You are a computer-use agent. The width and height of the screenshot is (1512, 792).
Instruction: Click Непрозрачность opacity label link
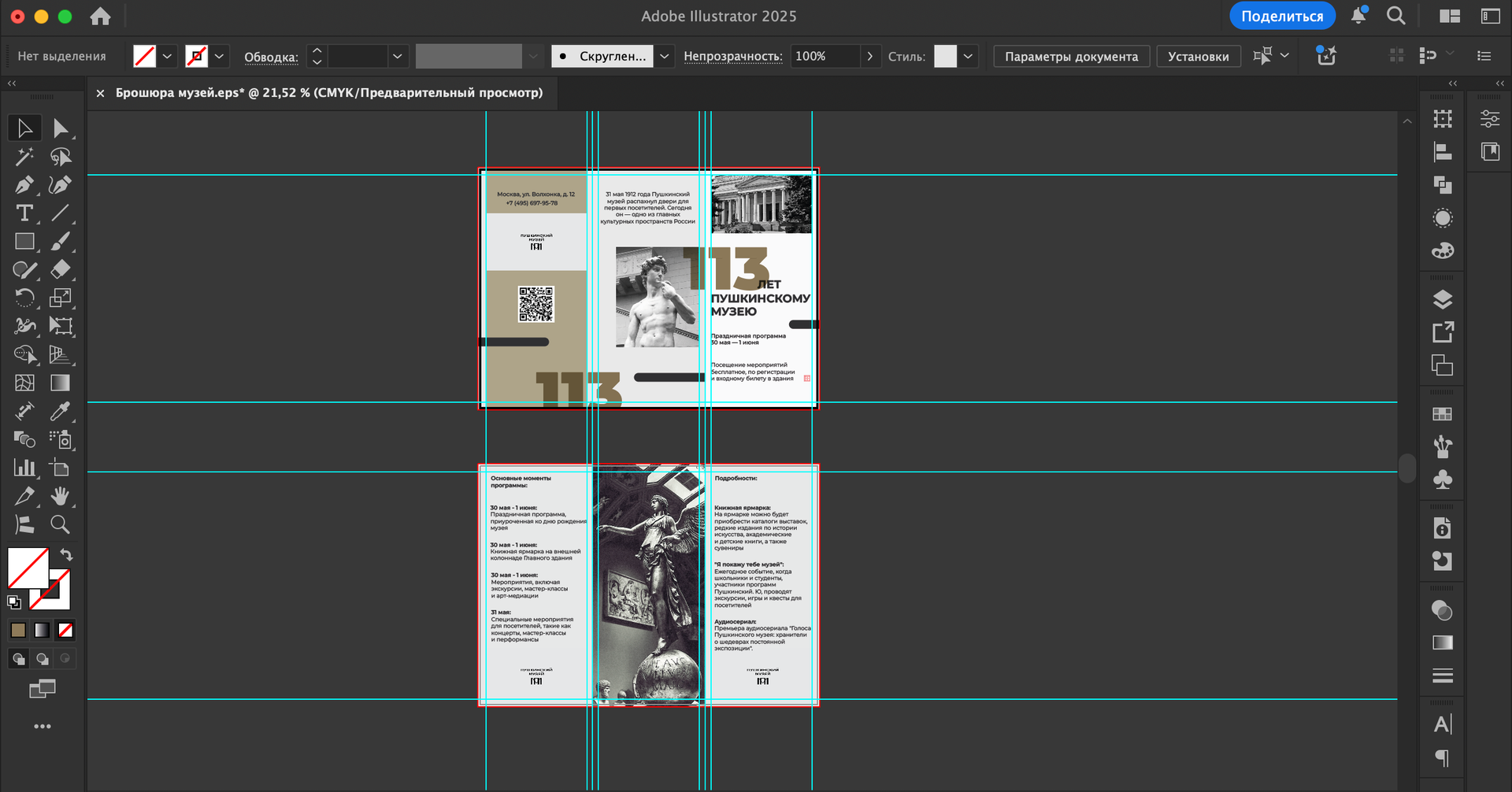point(732,57)
